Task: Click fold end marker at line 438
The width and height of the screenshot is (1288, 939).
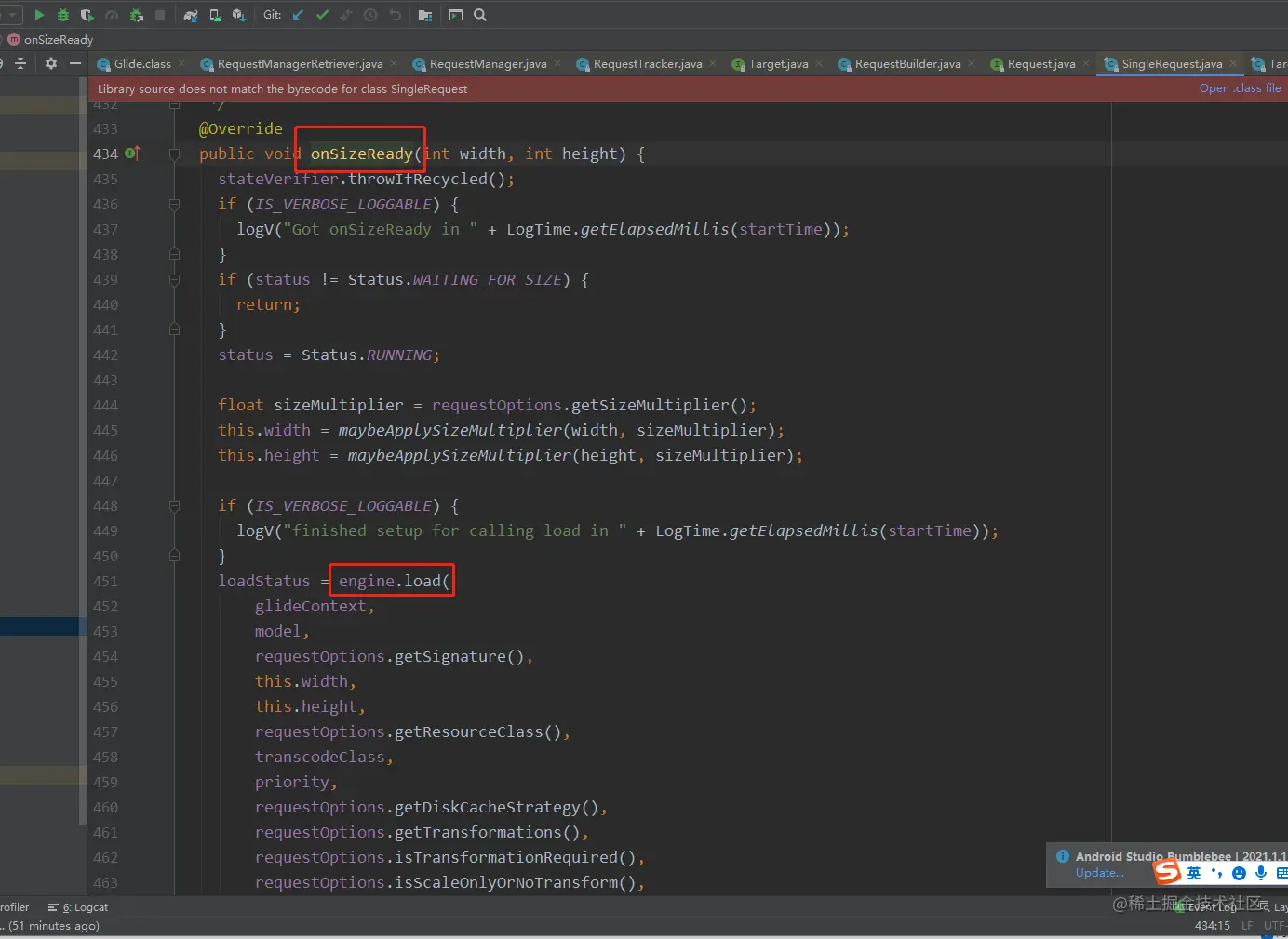Action: tap(174, 254)
